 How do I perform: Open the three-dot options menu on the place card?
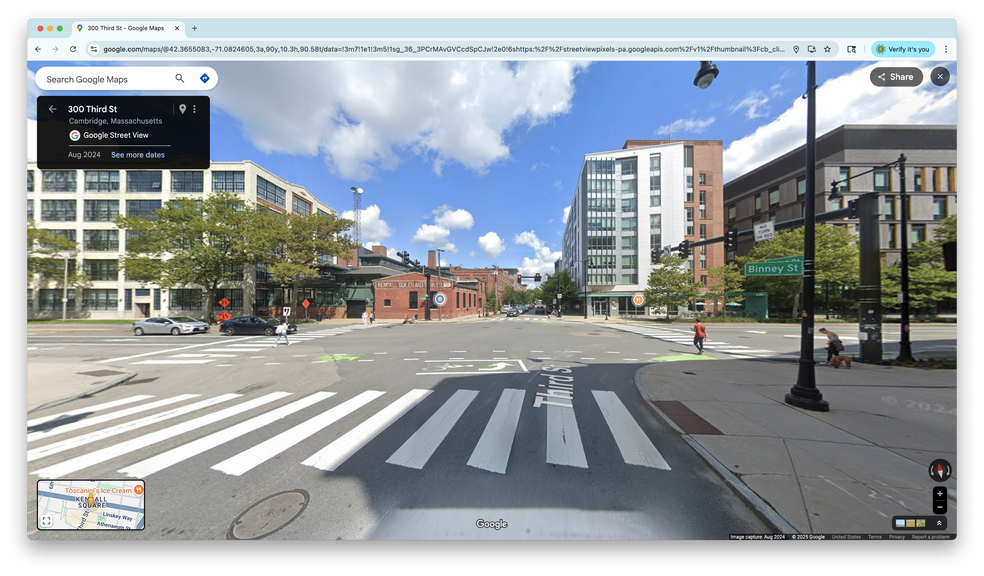coord(195,109)
